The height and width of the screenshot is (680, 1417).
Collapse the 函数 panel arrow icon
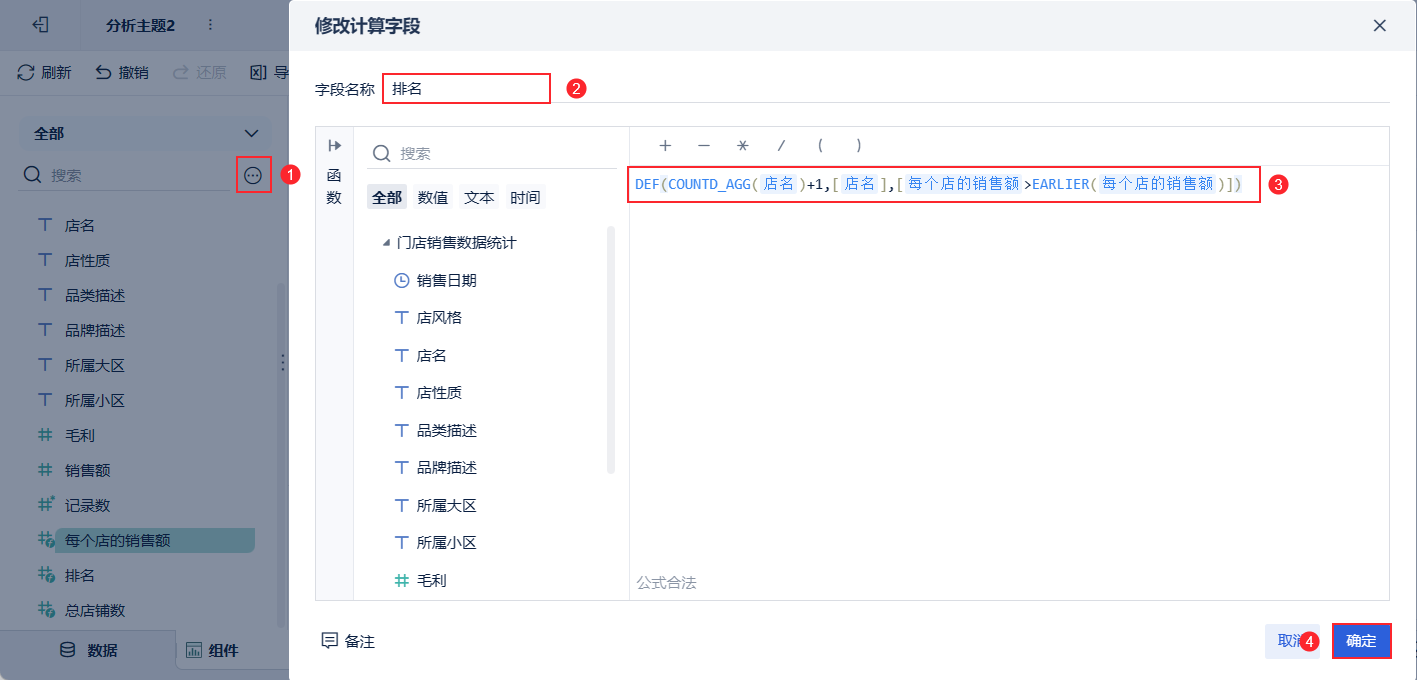coord(334,146)
